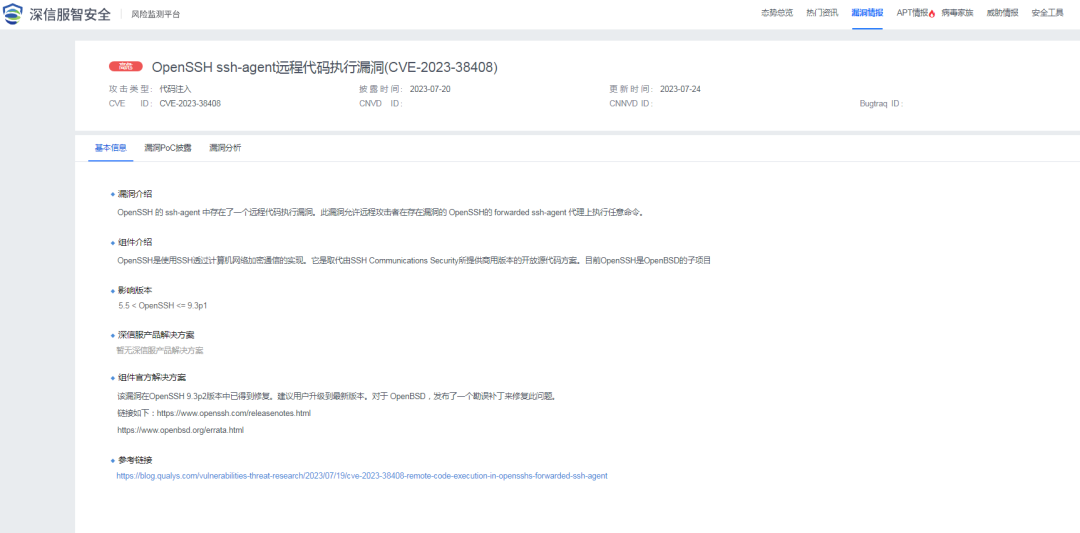
Task: Open the blog.qualys.com reference link
Action: 362,476
